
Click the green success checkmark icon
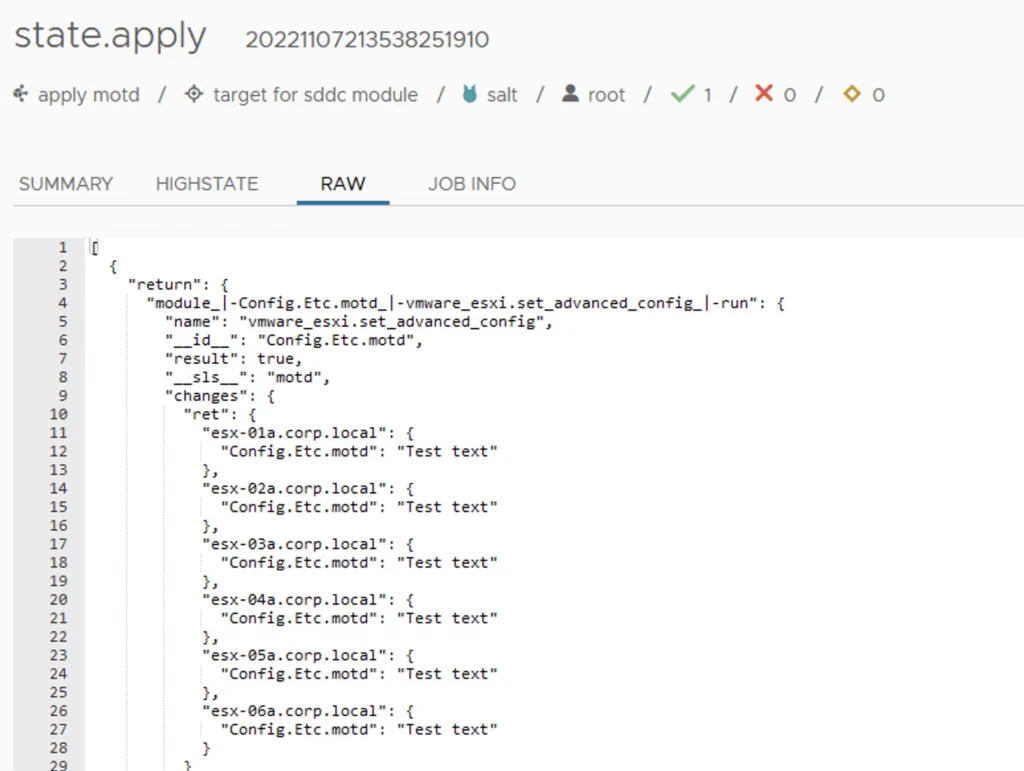tap(682, 94)
